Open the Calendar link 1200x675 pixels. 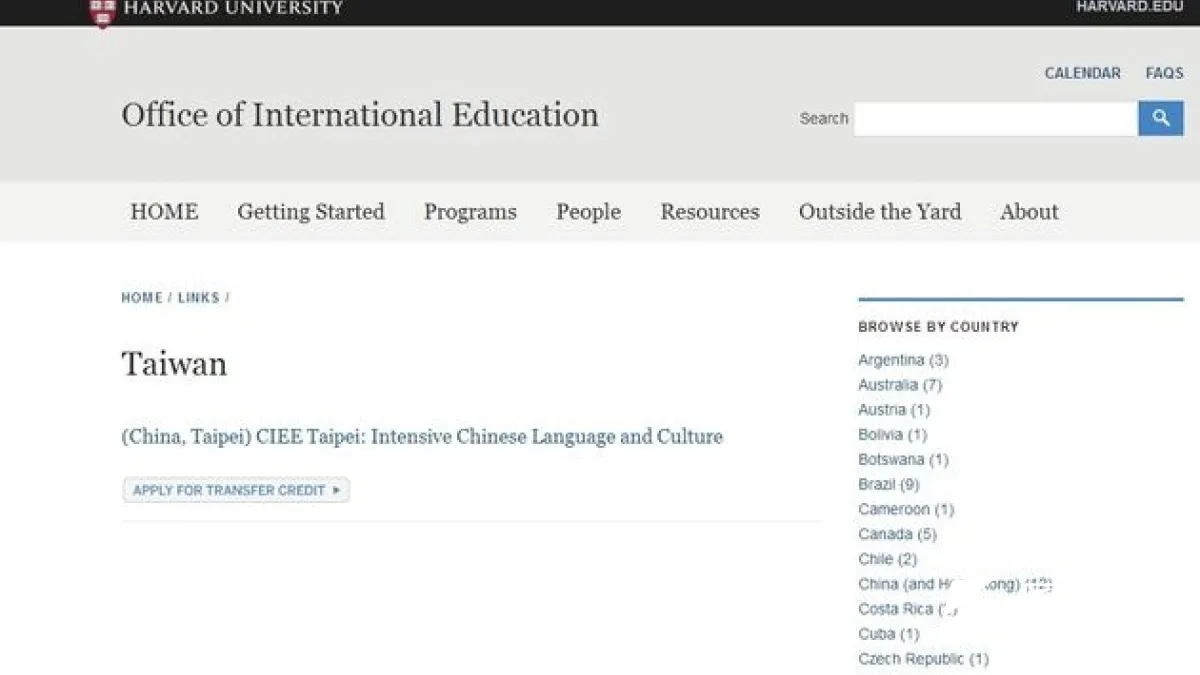coord(1083,73)
